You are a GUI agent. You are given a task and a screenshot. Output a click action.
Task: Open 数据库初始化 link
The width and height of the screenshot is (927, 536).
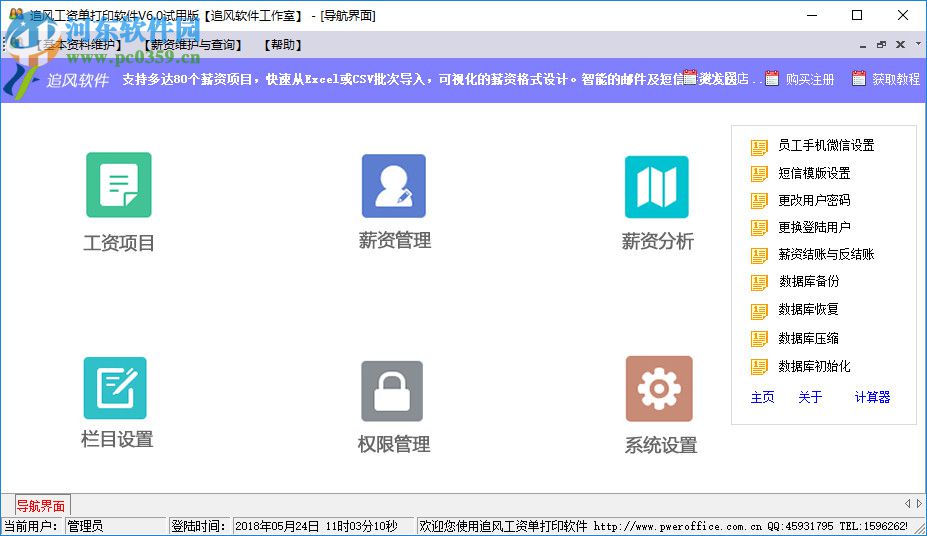[814, 366]
